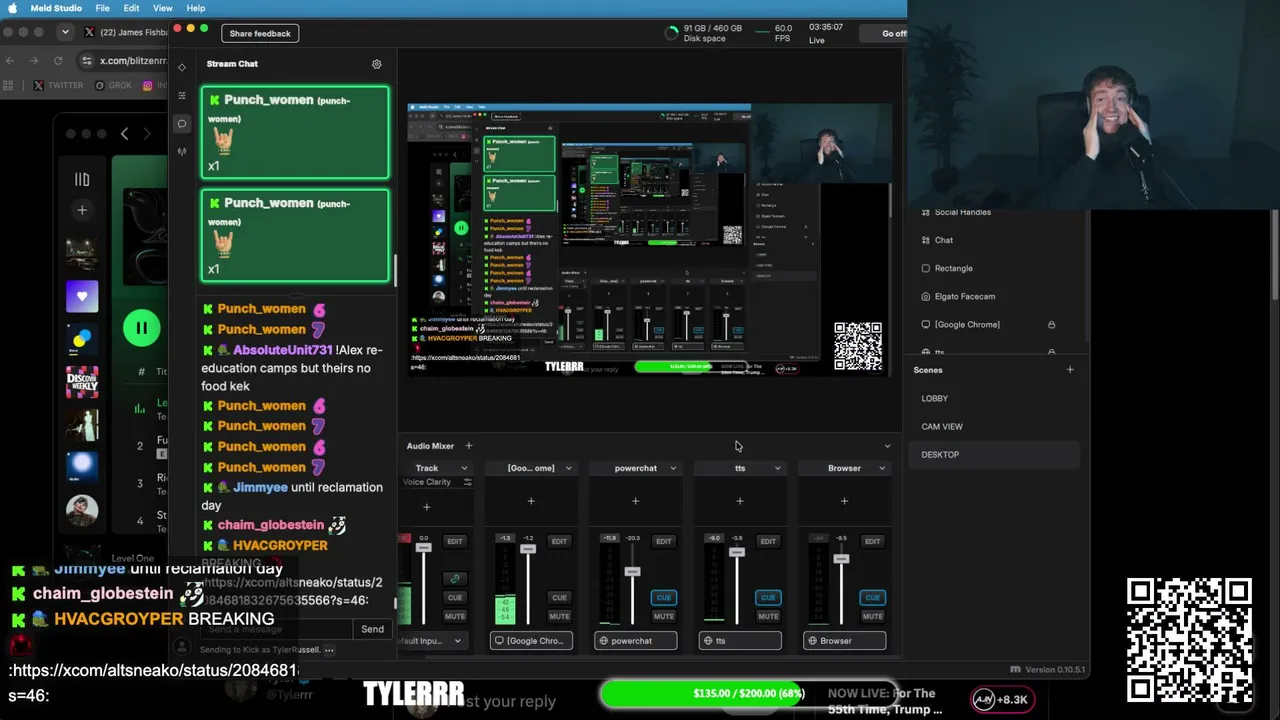The image size is (1280, 720).
Task: Mute the Browser audio channel
Action: click(x=872, y=616)
